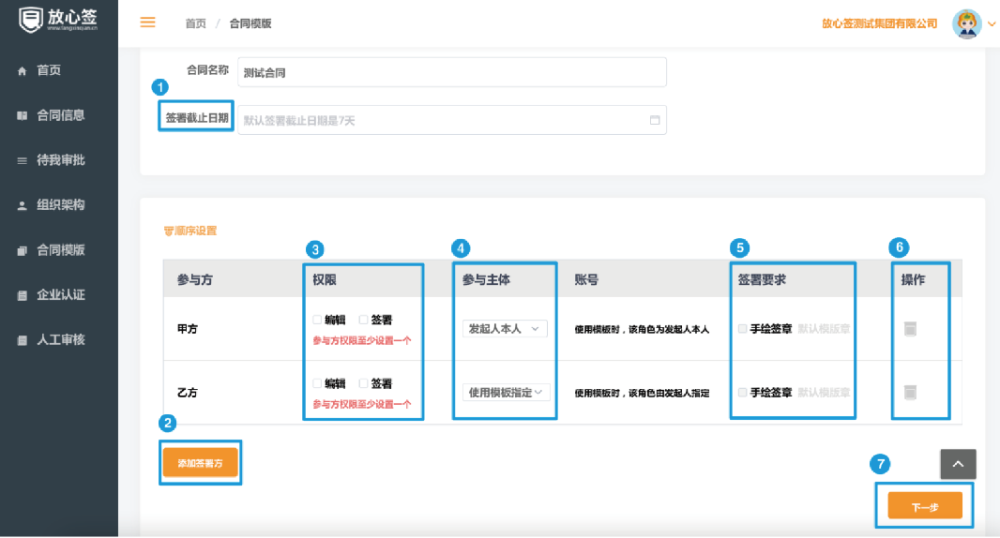Check 签署 permission for 乙方

(364, 383)
